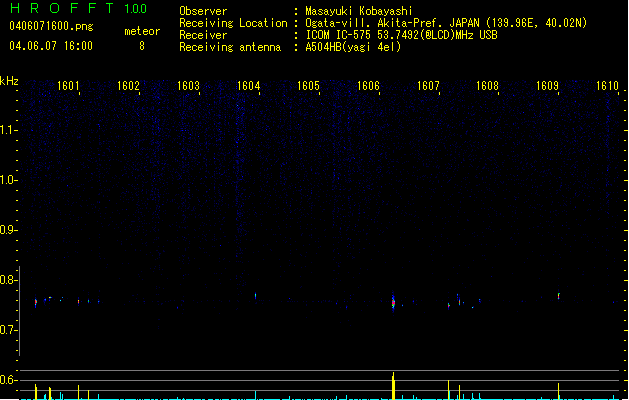Click the 'Receiver' field label
This screenshot has width=629, height=400.
pos(203,35)
